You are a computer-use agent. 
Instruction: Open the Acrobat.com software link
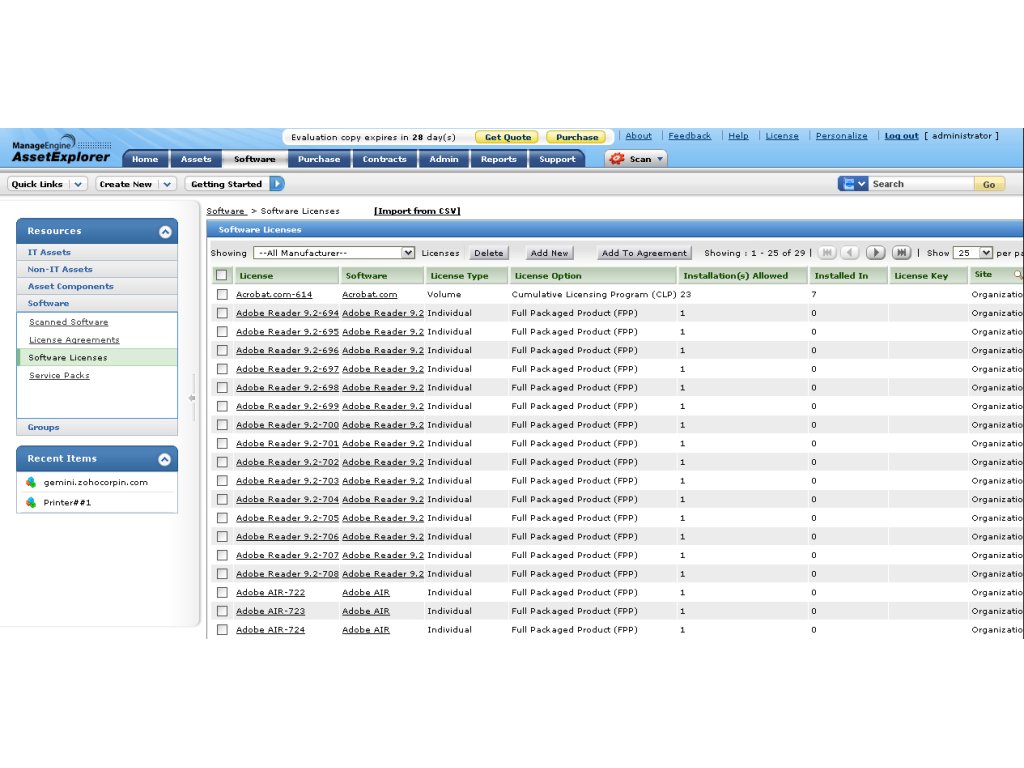[x=370, y=295]
